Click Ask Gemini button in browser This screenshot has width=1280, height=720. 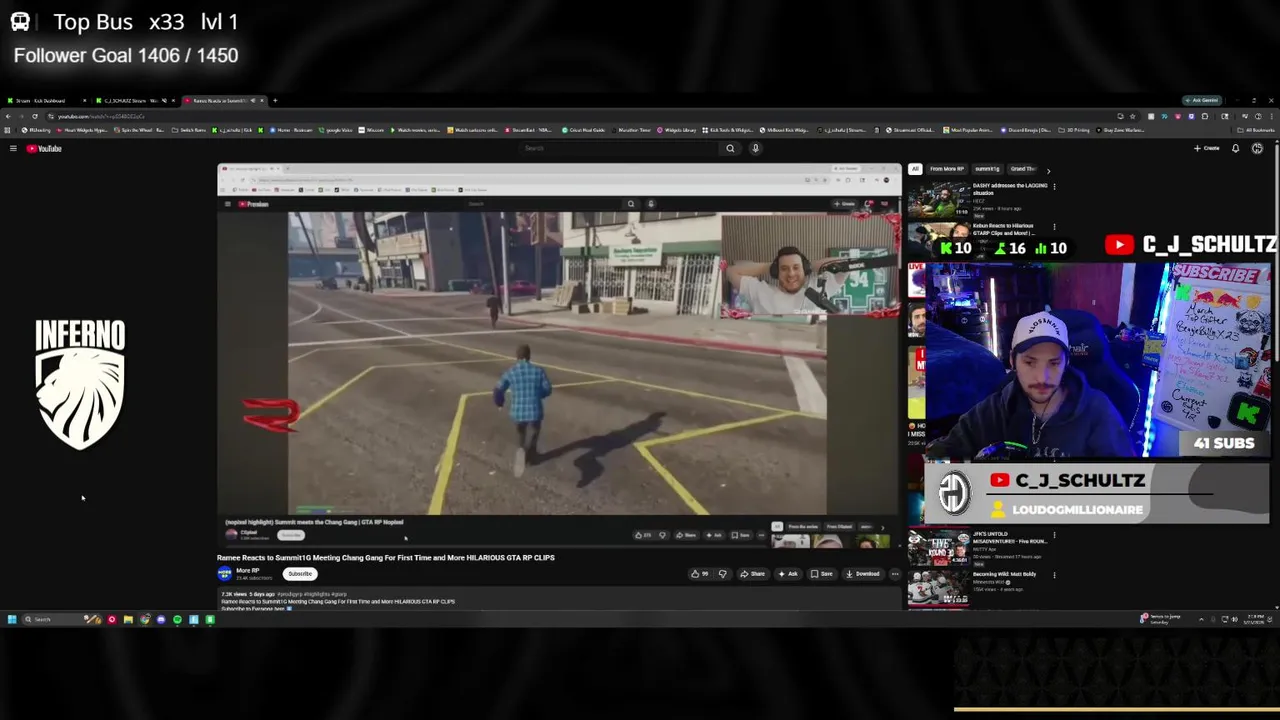[x=1202, y=100]
